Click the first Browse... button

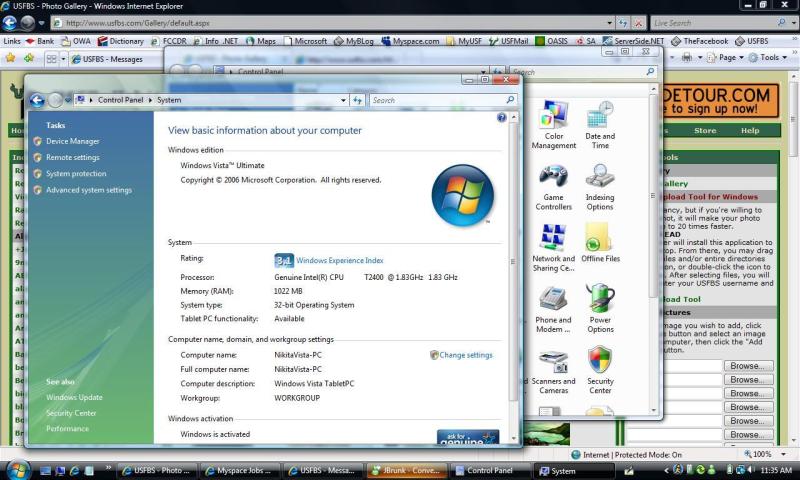click(x=748, y=366)
